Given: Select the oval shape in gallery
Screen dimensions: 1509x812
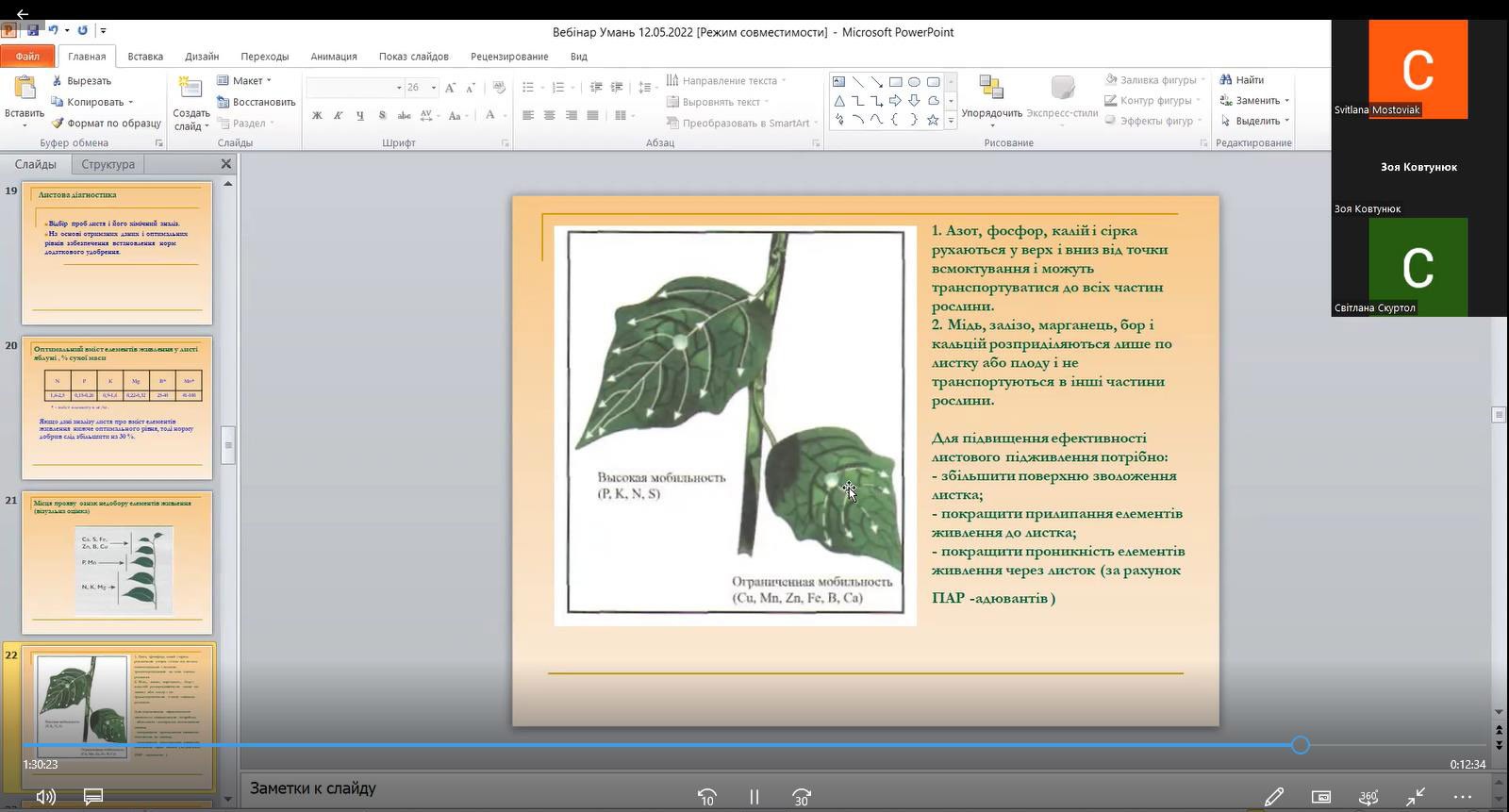Looking at the screenshot, I should pos(914,82).
